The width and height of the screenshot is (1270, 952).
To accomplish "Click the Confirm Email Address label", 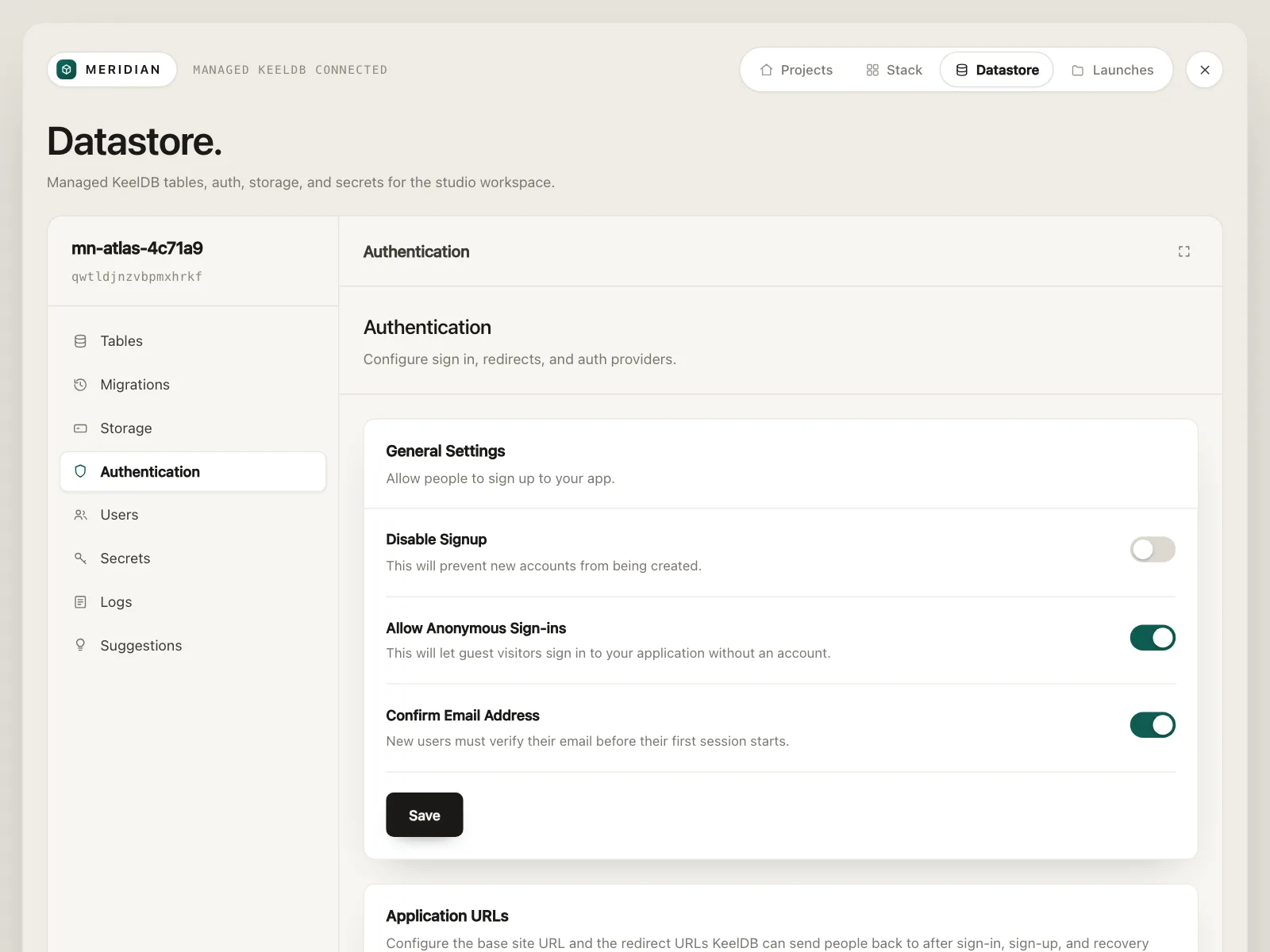I will [463, 716].
